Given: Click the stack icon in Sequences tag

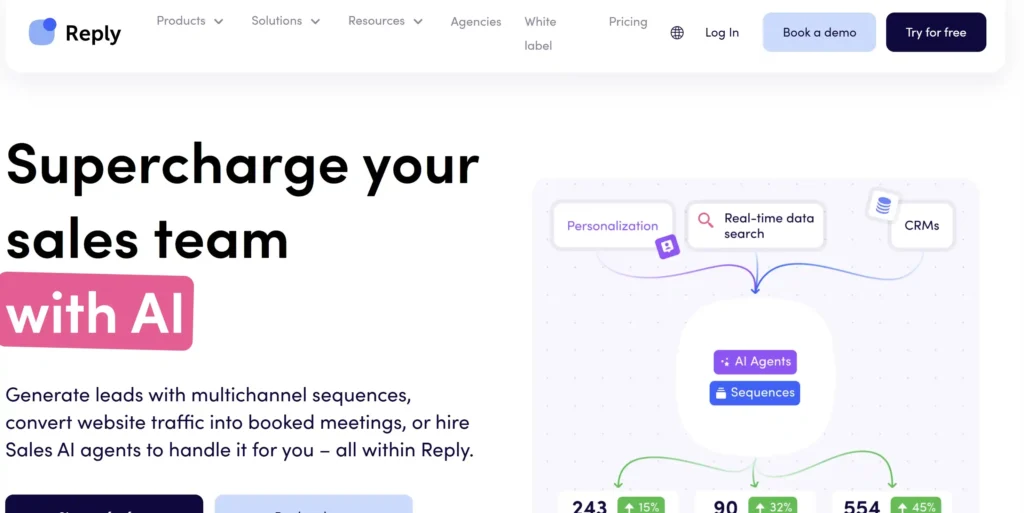Looking at the screenshot, I should [x=721, y=393].
